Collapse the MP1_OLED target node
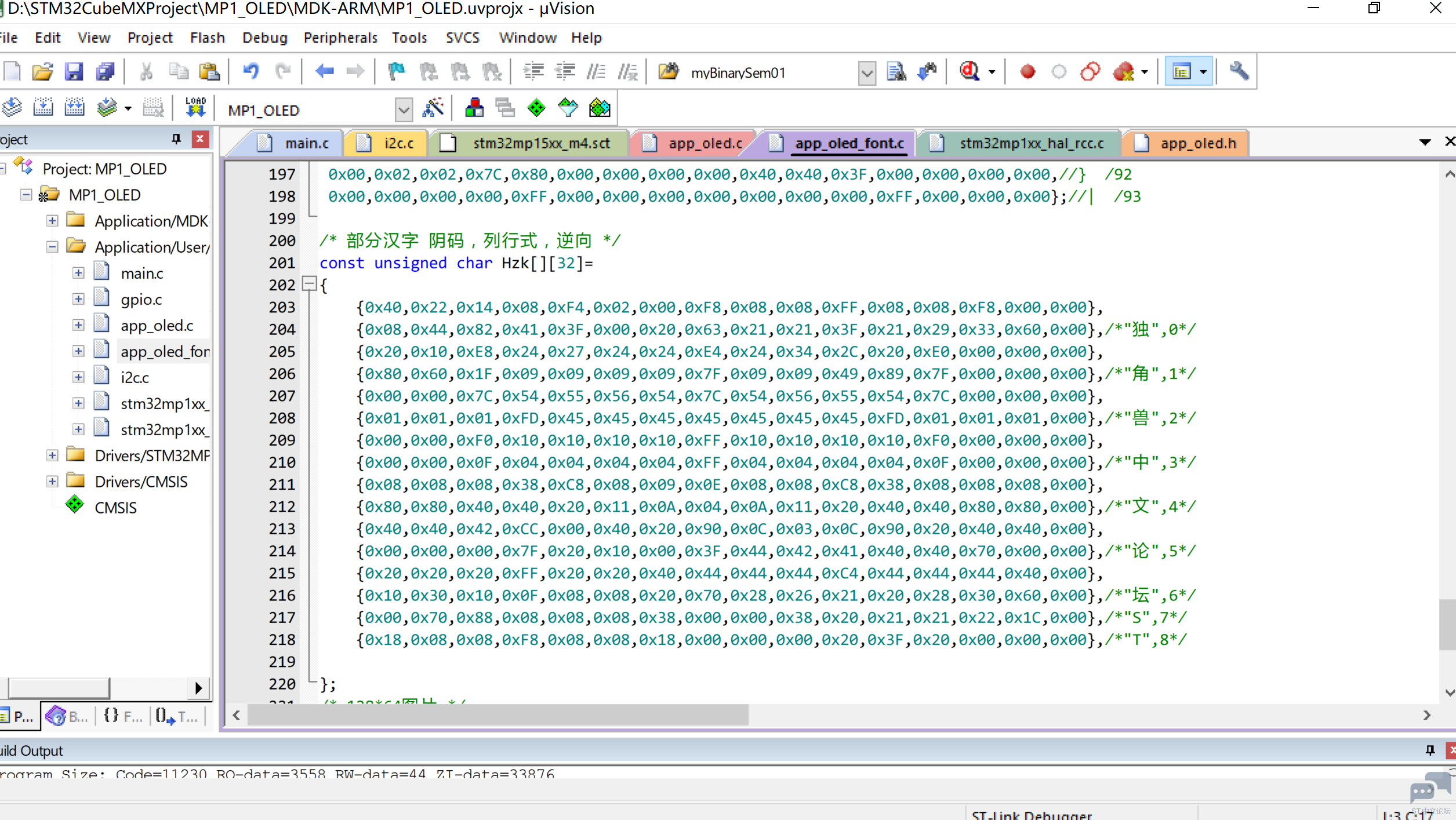1456x820 pixels. (x=26, y=194)
